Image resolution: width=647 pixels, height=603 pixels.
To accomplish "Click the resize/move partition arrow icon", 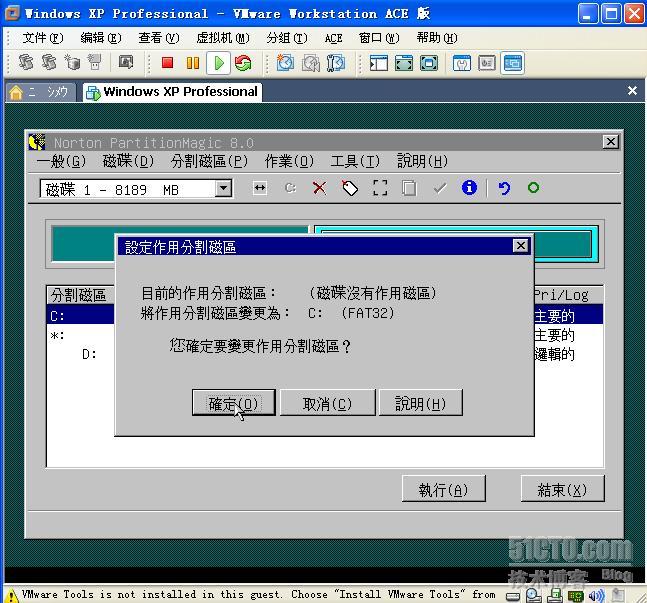I will 260,188.
